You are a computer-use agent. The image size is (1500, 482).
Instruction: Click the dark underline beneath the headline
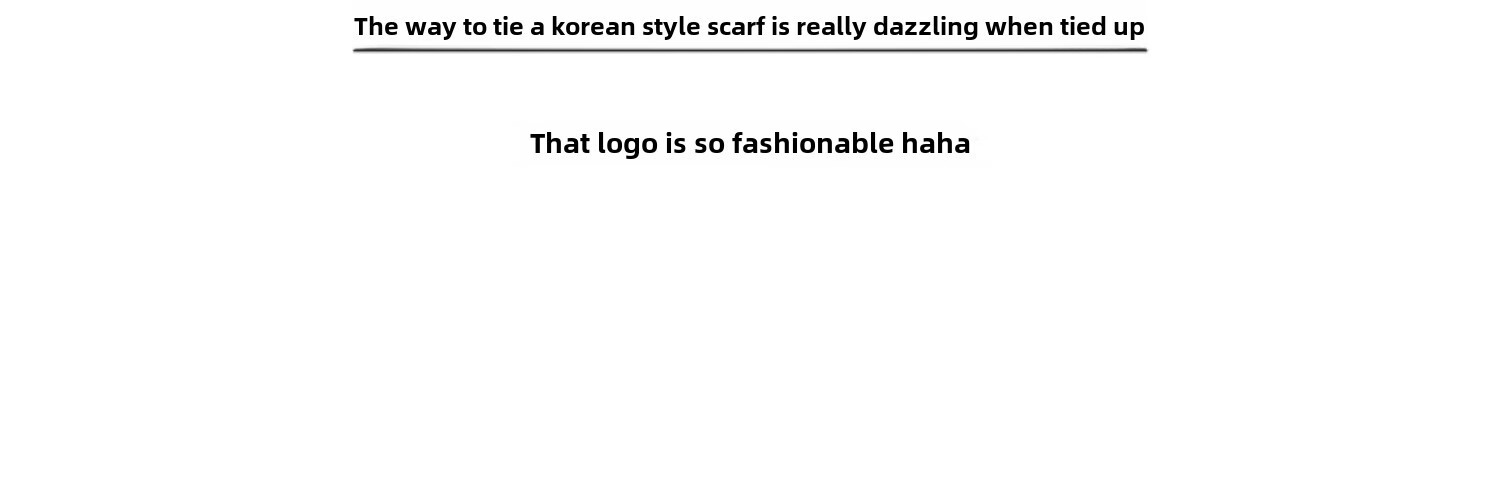click(x=750, y=49)
